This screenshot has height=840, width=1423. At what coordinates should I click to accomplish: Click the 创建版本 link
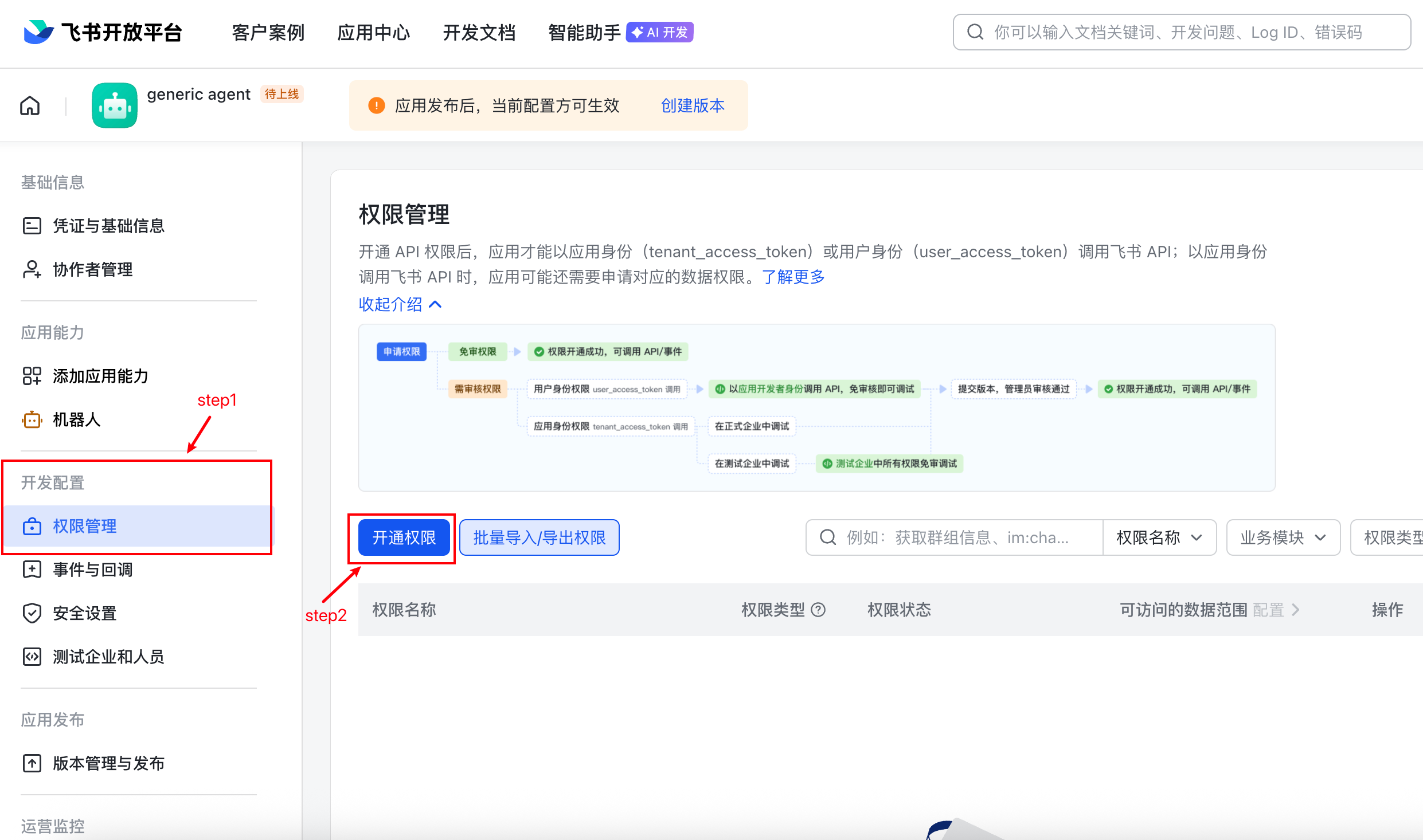(692, 105)
